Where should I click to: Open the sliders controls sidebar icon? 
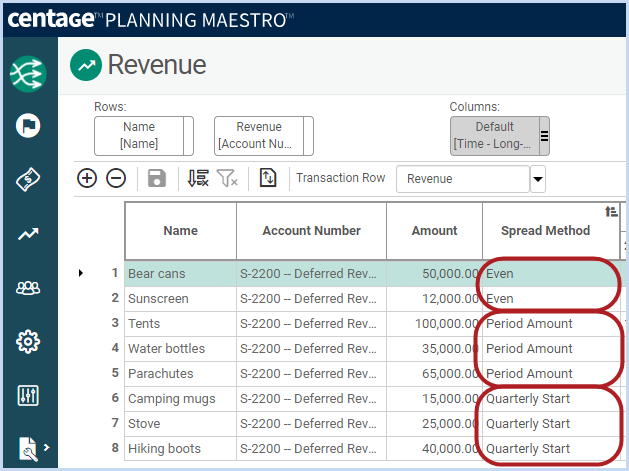pyautogui.click(x=28, y=396)
